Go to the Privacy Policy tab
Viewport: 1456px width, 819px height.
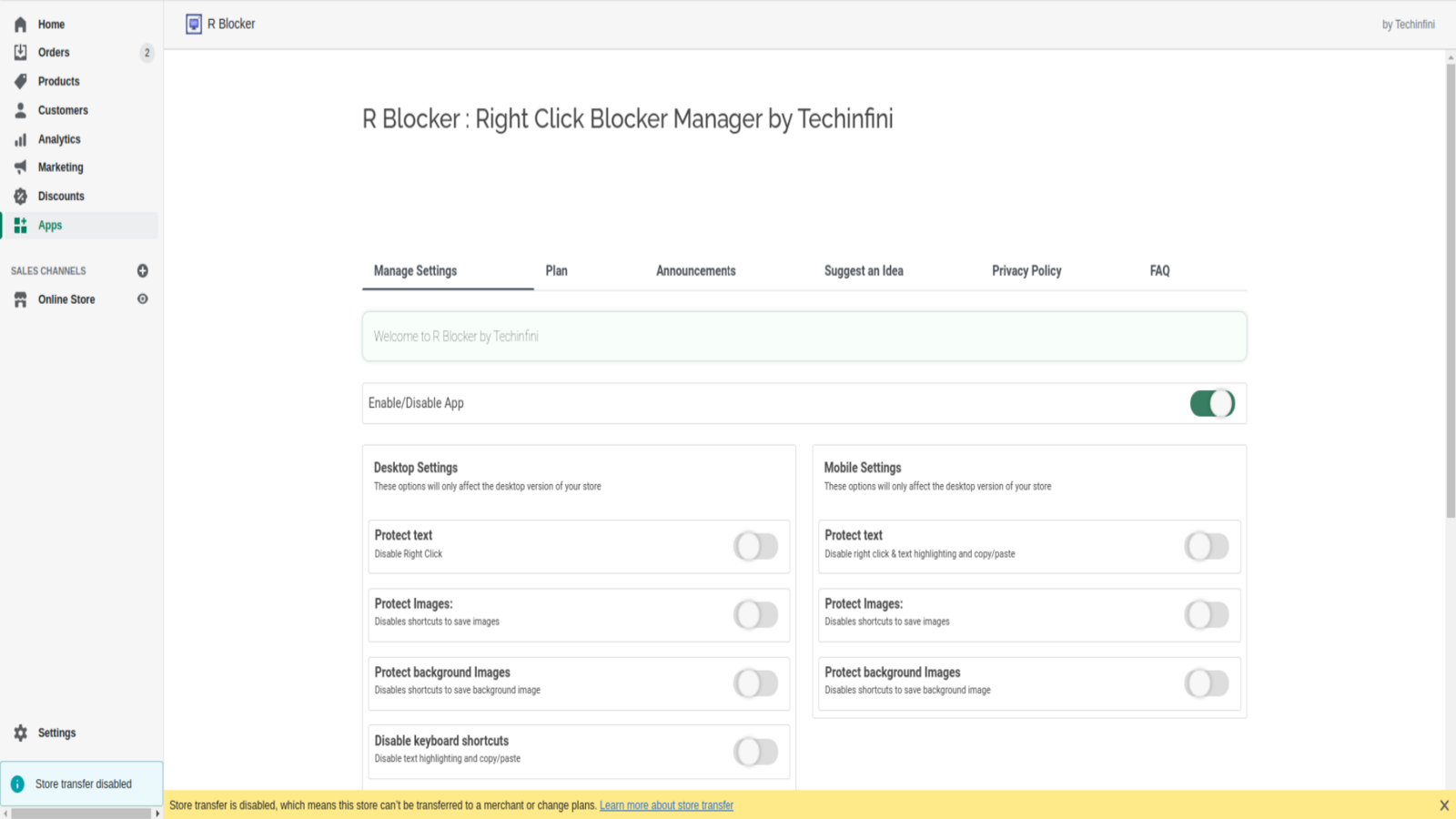1026,271
